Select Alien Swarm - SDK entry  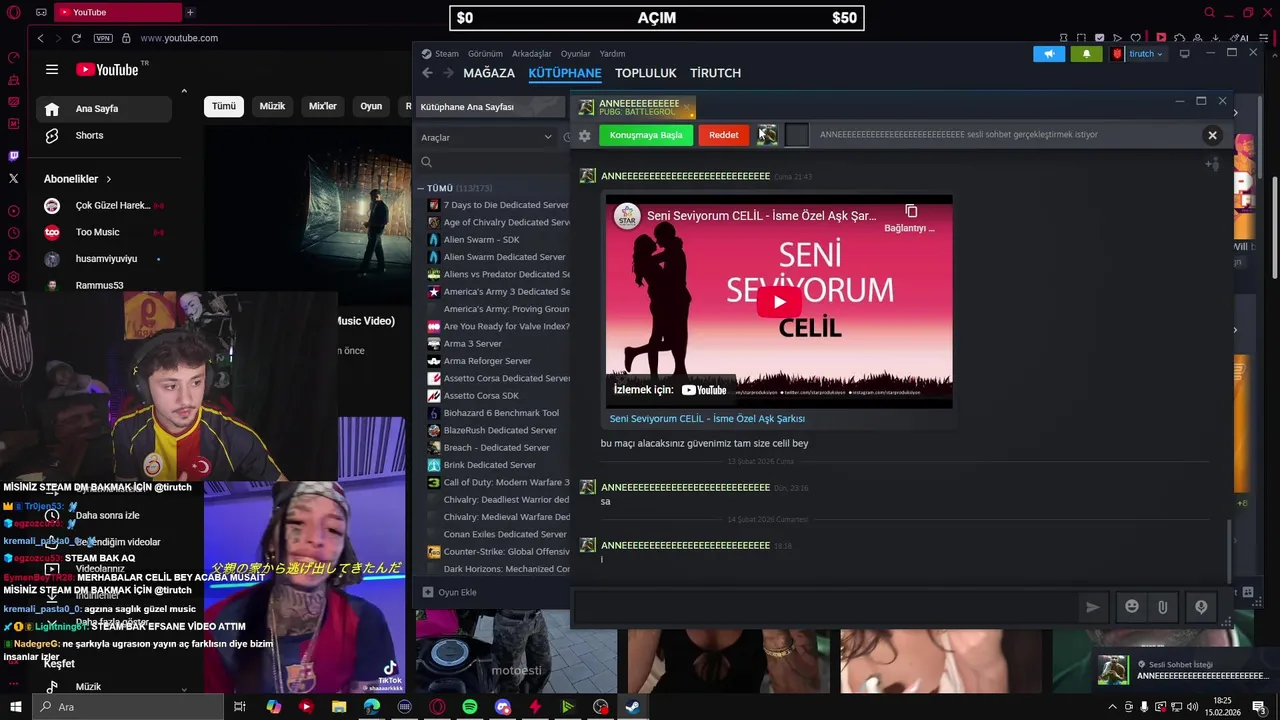pos(481,240)
